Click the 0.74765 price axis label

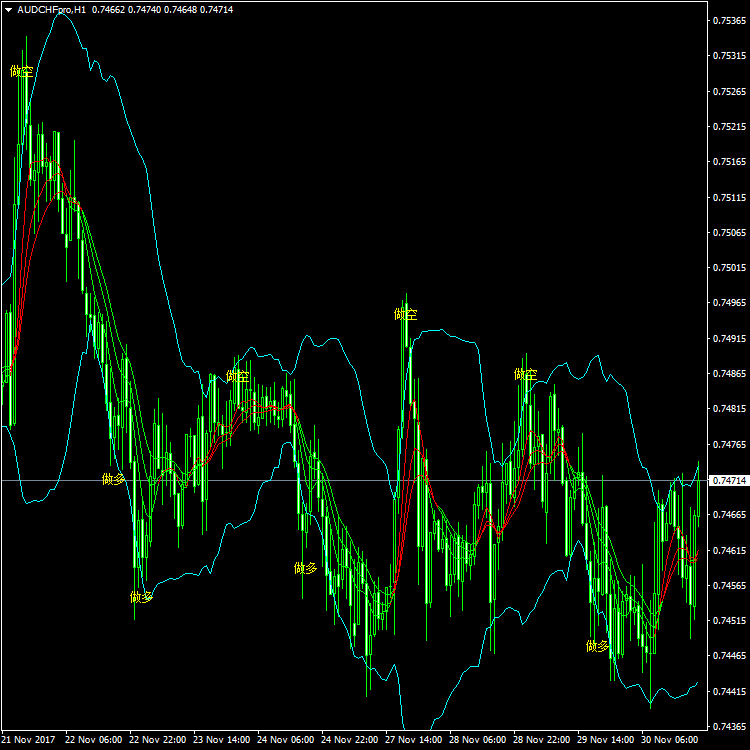(x=729, y=445)
